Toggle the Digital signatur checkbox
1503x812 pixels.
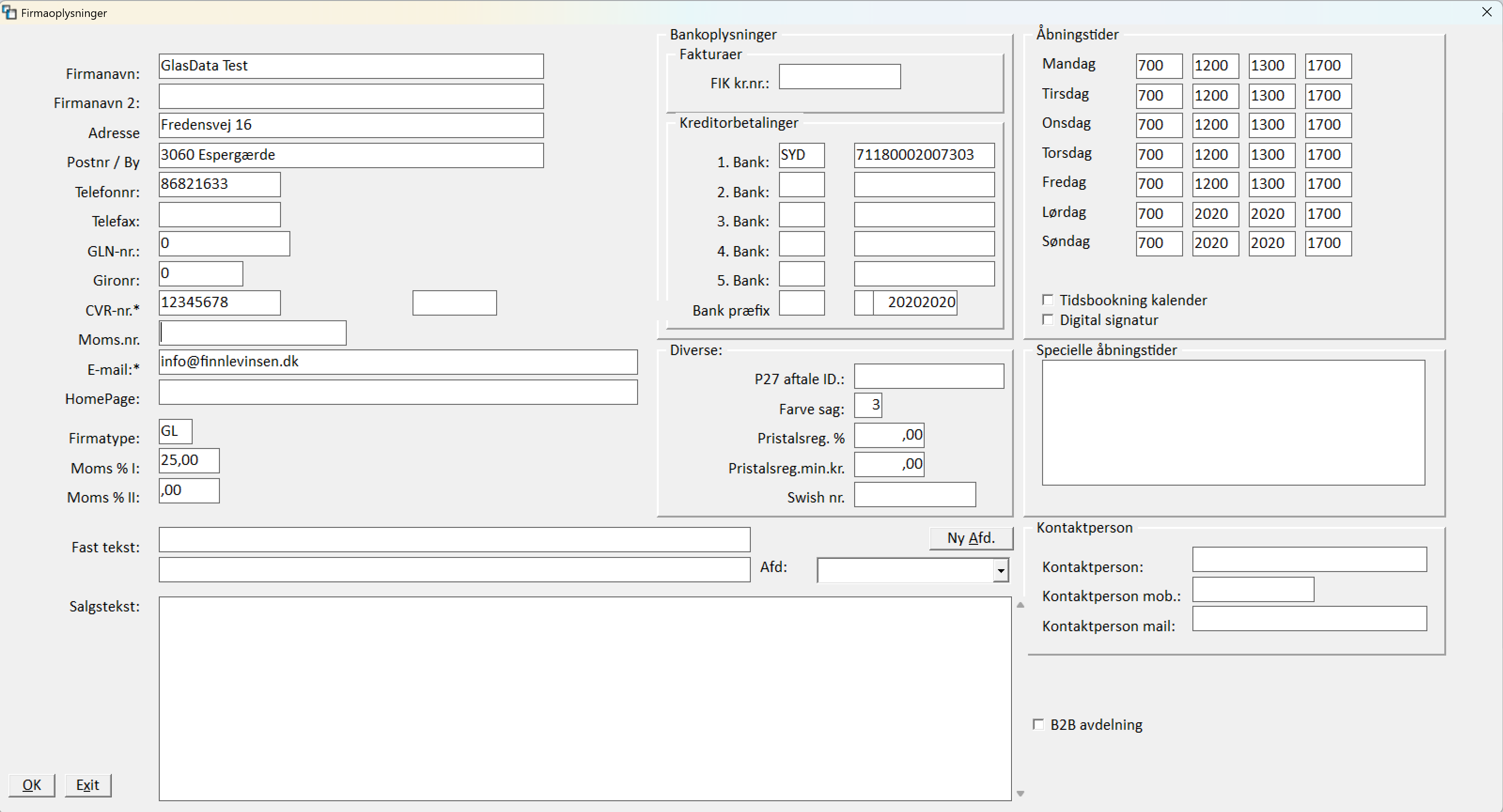tap(1048, 320)
